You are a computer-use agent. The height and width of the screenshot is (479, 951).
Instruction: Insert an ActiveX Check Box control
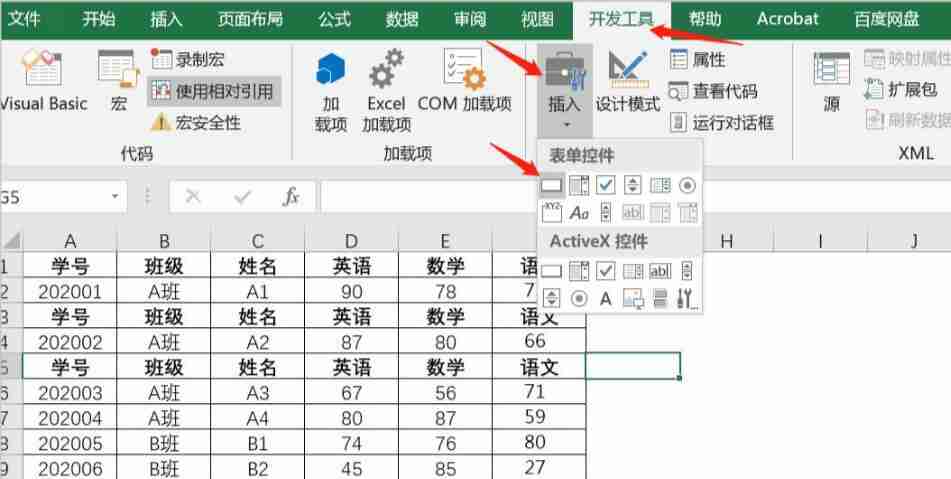[x=605, y=271]
